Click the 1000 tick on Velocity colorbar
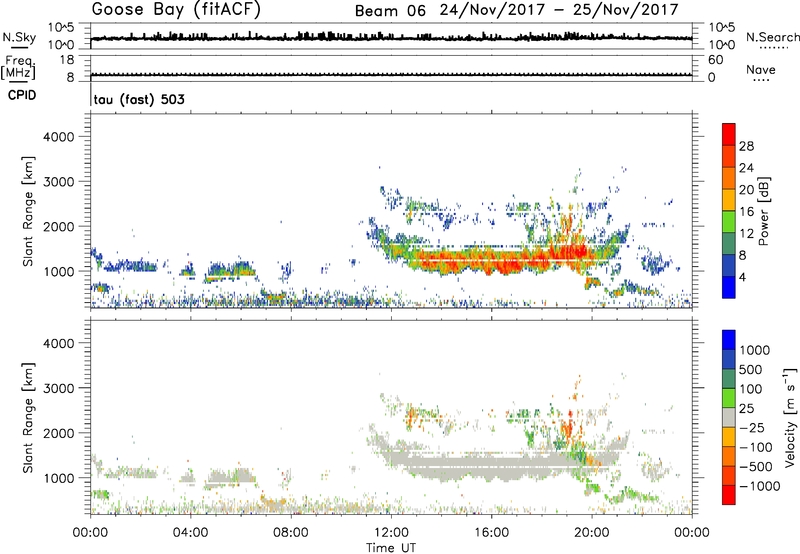This screenshot has width=800, height=554. coord(754,350)
